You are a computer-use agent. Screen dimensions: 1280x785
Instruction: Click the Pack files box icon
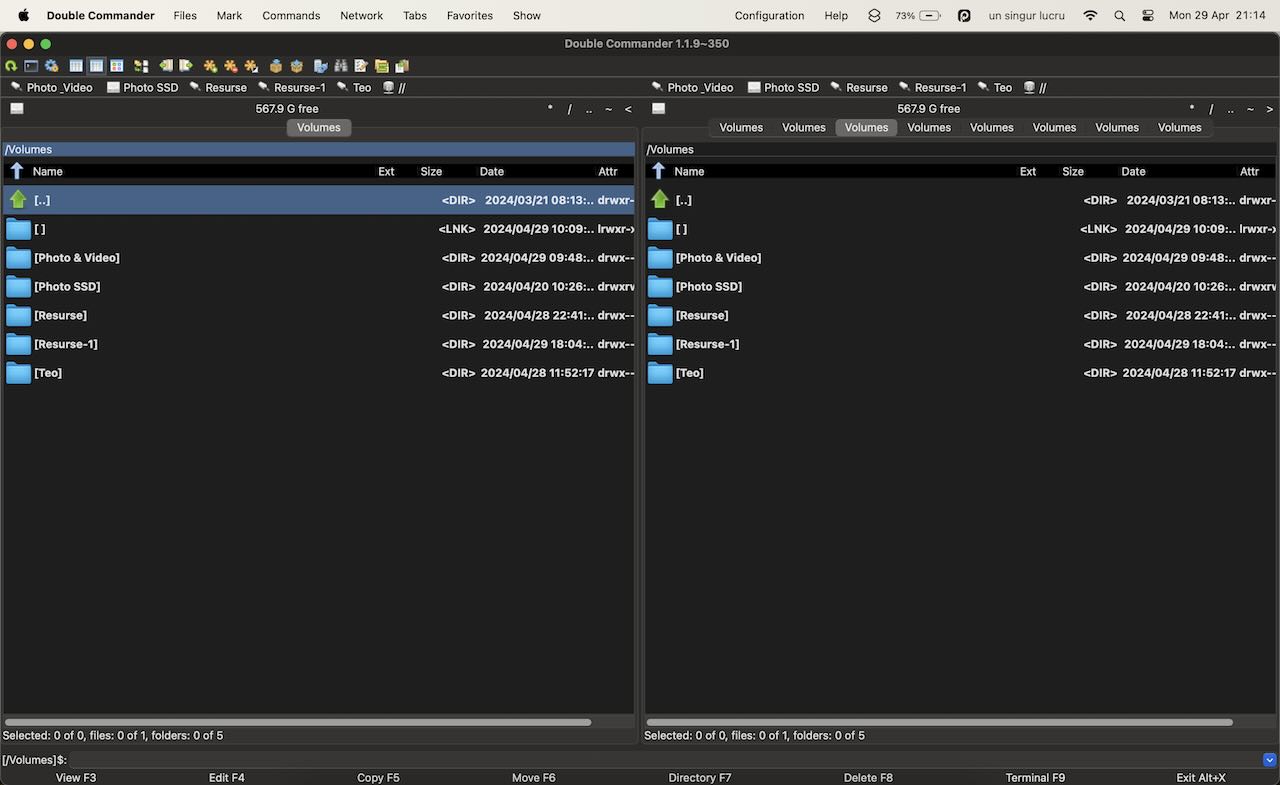click(x=276, y=66)
